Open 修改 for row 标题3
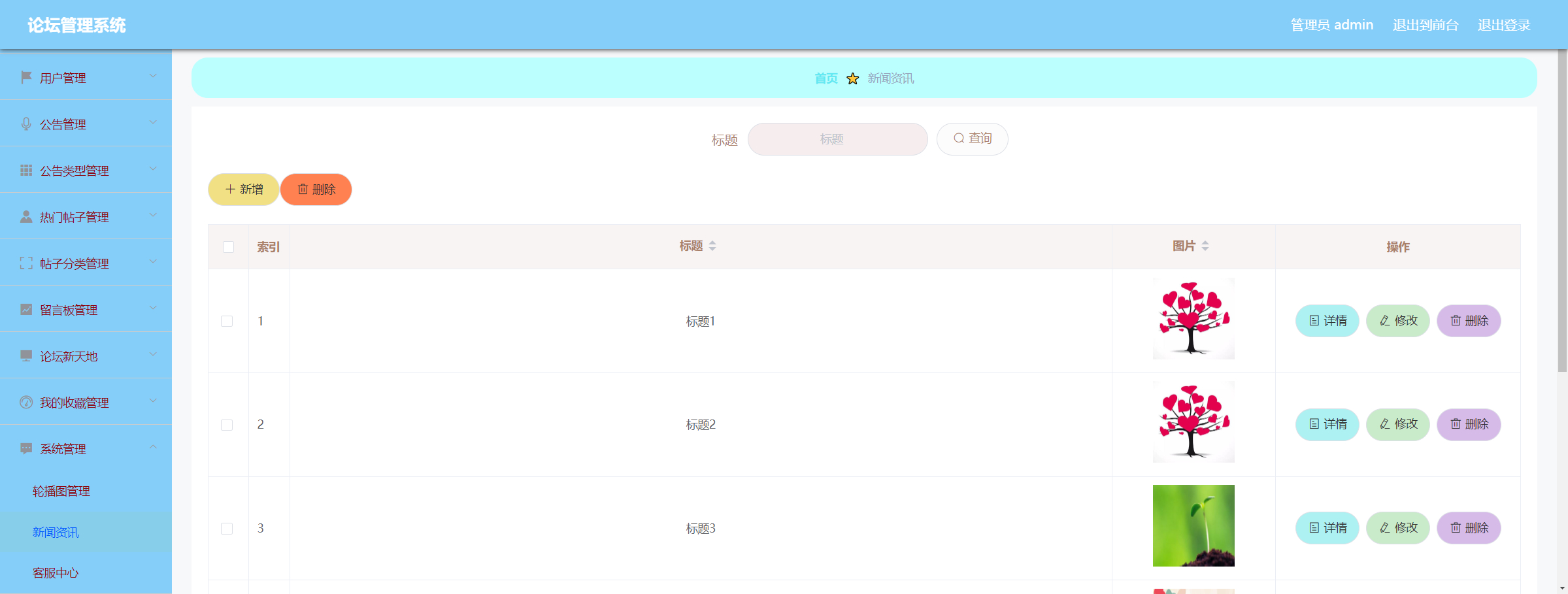Image resolution: width=1568 pixels, height=594 pixels. point(1398,527)
